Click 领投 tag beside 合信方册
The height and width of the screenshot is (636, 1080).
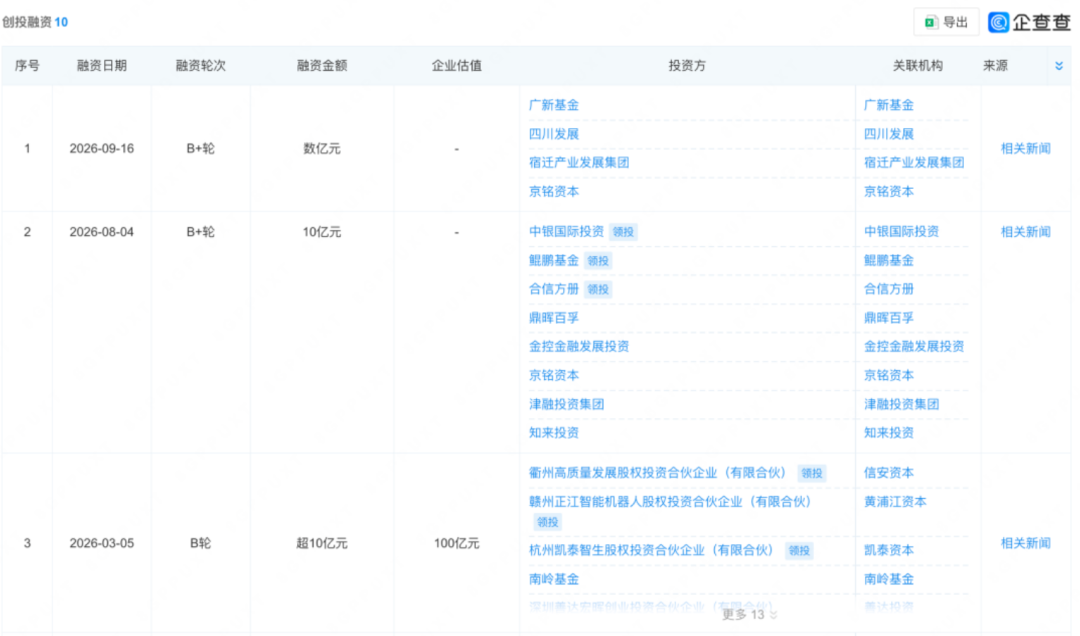coord(598,289)
